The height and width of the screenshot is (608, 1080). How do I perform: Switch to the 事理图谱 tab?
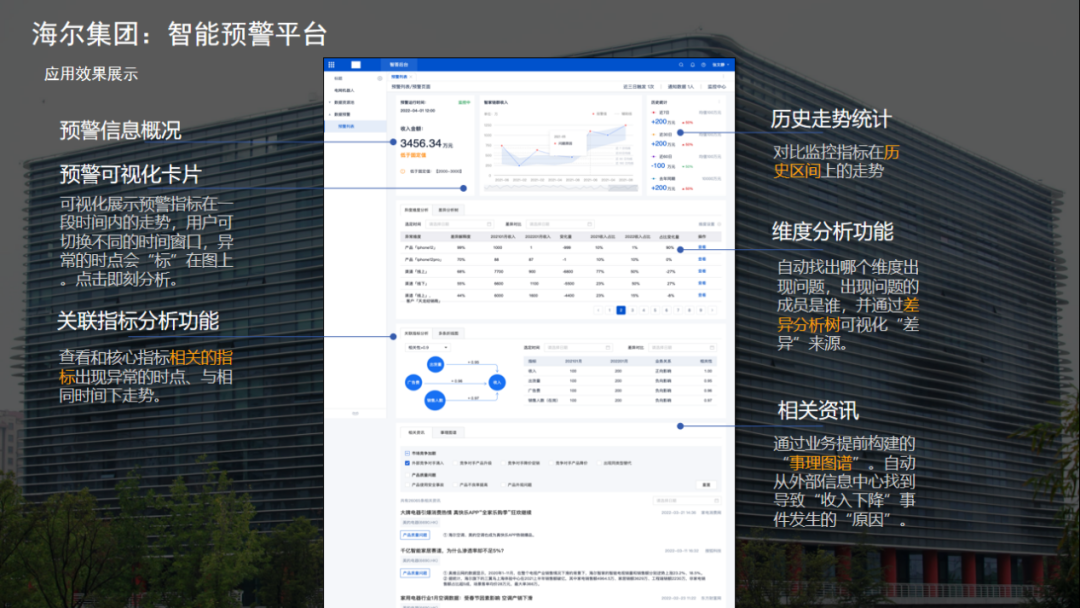click(448, 432)
